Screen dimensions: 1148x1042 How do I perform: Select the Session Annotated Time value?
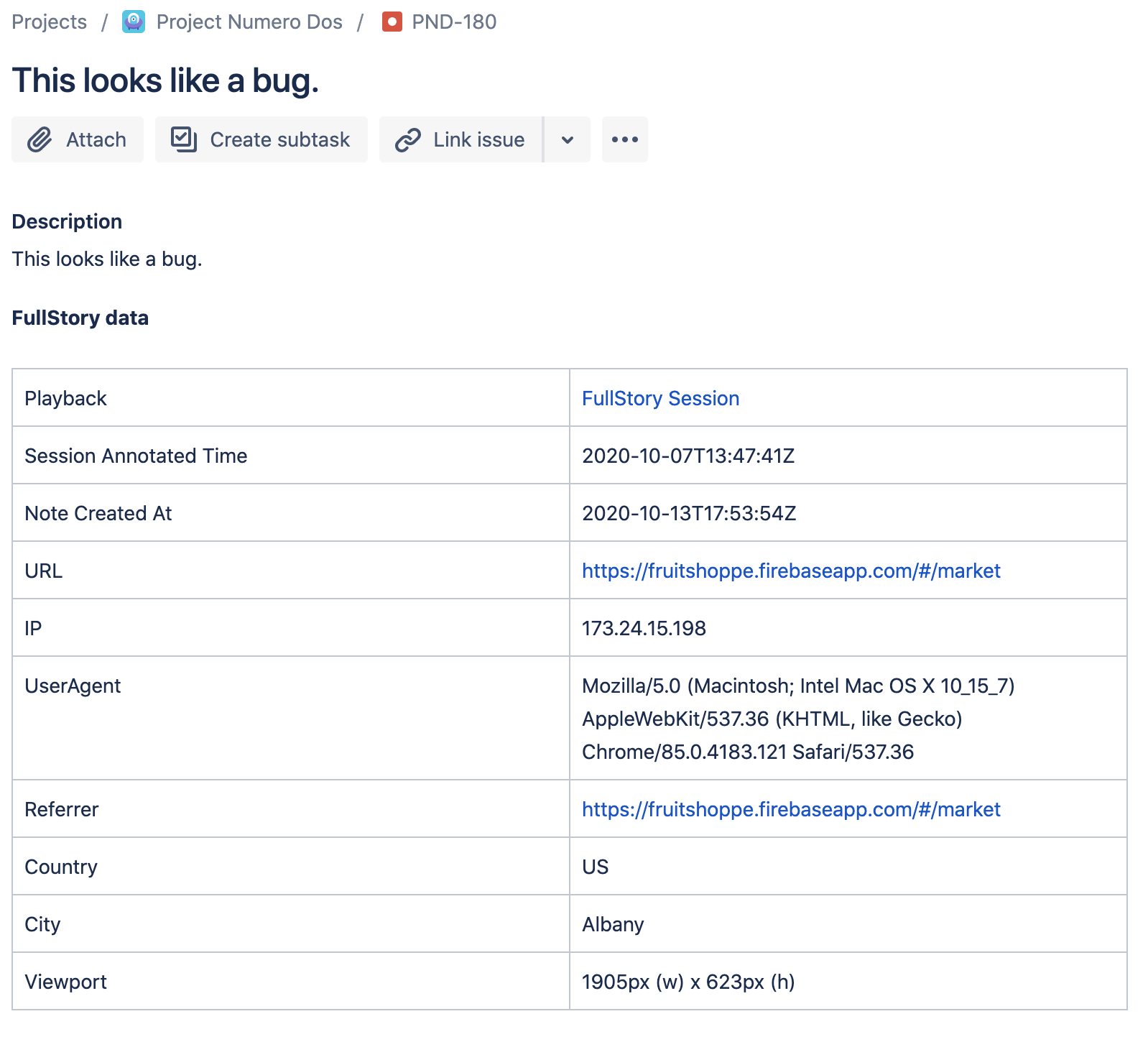click(x=688, y=456)
